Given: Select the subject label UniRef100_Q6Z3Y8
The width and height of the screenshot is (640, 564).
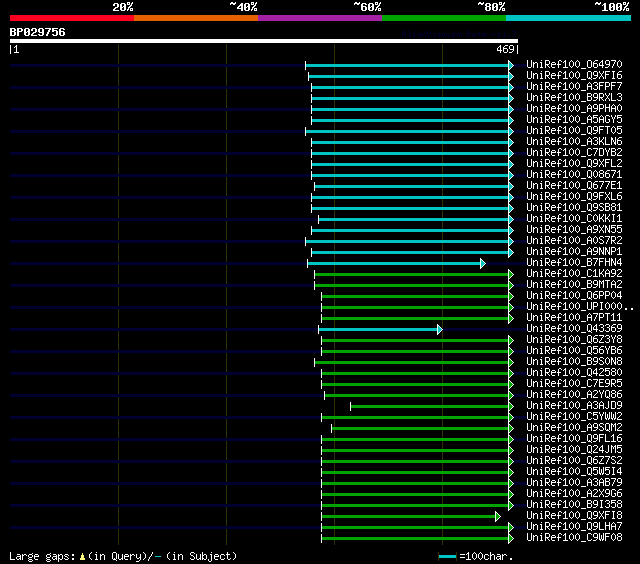Looking at the screenshot, I should click(x=574, y=340).
